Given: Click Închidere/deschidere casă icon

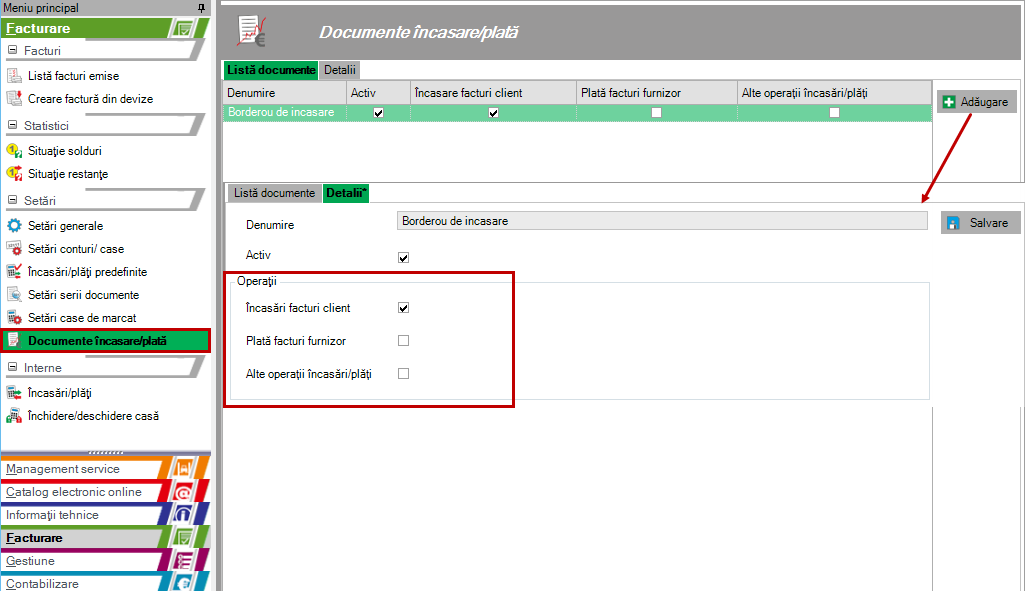Looking at the screenshot, I should tap(14, 416).
